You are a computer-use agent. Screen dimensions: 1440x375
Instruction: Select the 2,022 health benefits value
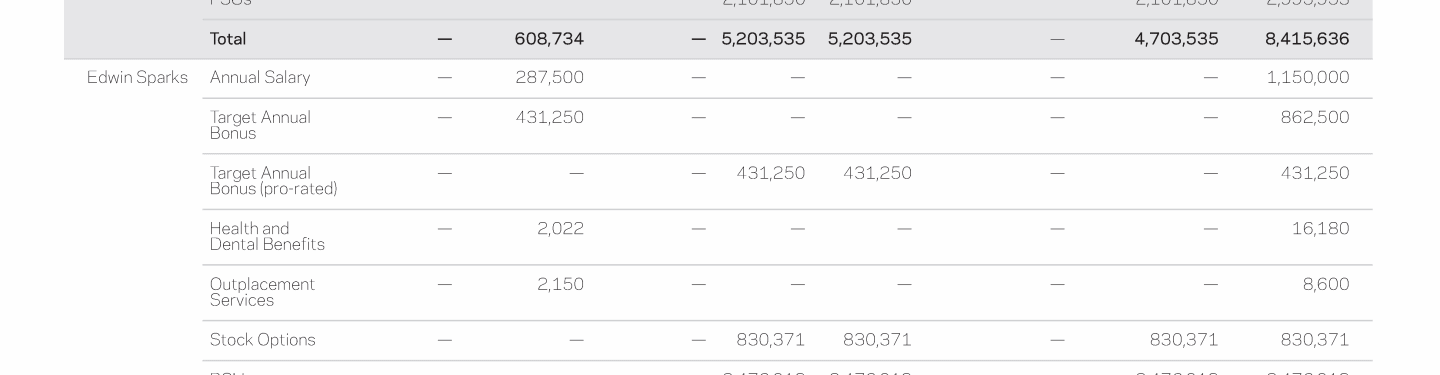560,229
